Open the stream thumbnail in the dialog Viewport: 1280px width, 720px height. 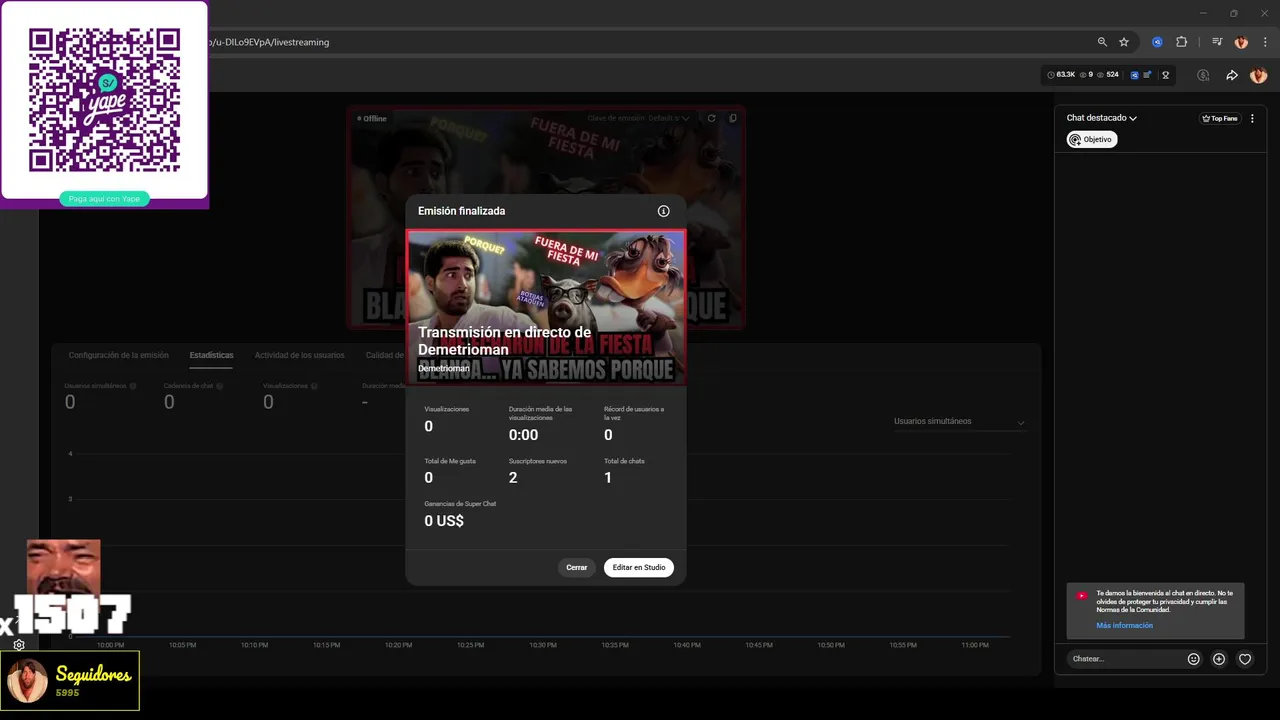click(546, 308)
